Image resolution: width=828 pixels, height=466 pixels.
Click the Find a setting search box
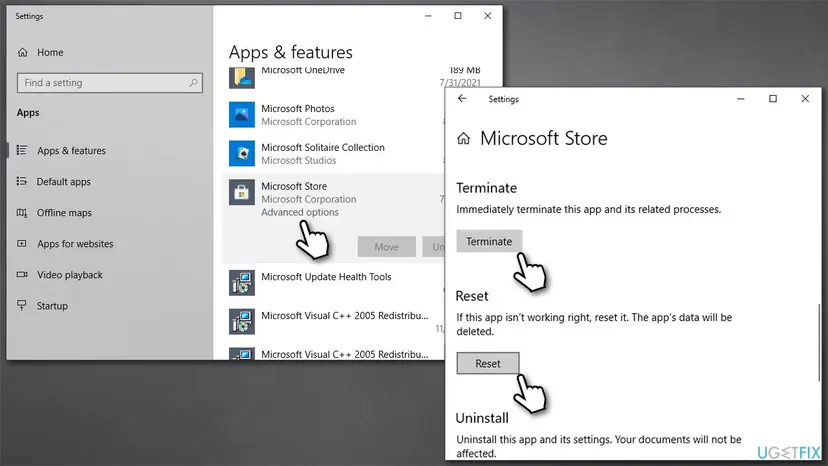point(110,83)
